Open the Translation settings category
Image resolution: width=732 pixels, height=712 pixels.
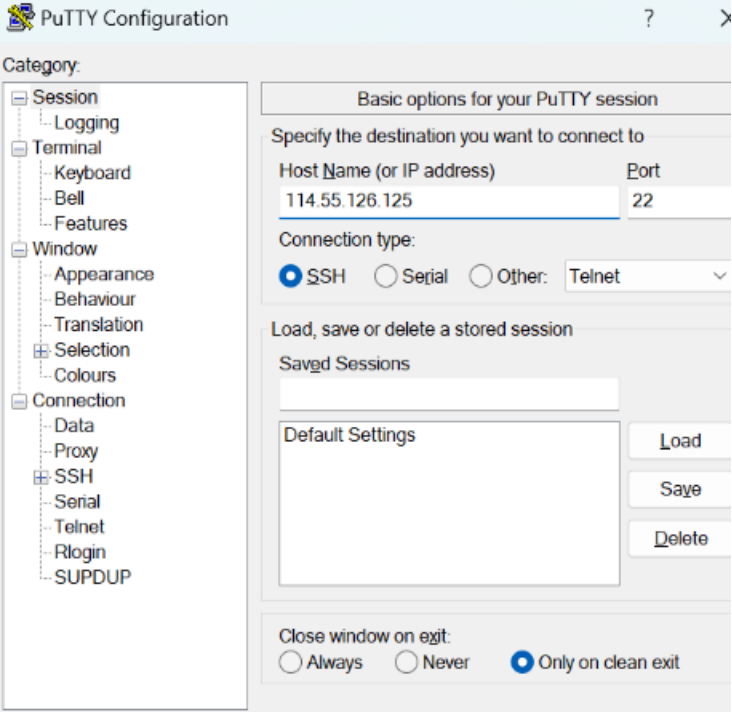coord(99,324)
